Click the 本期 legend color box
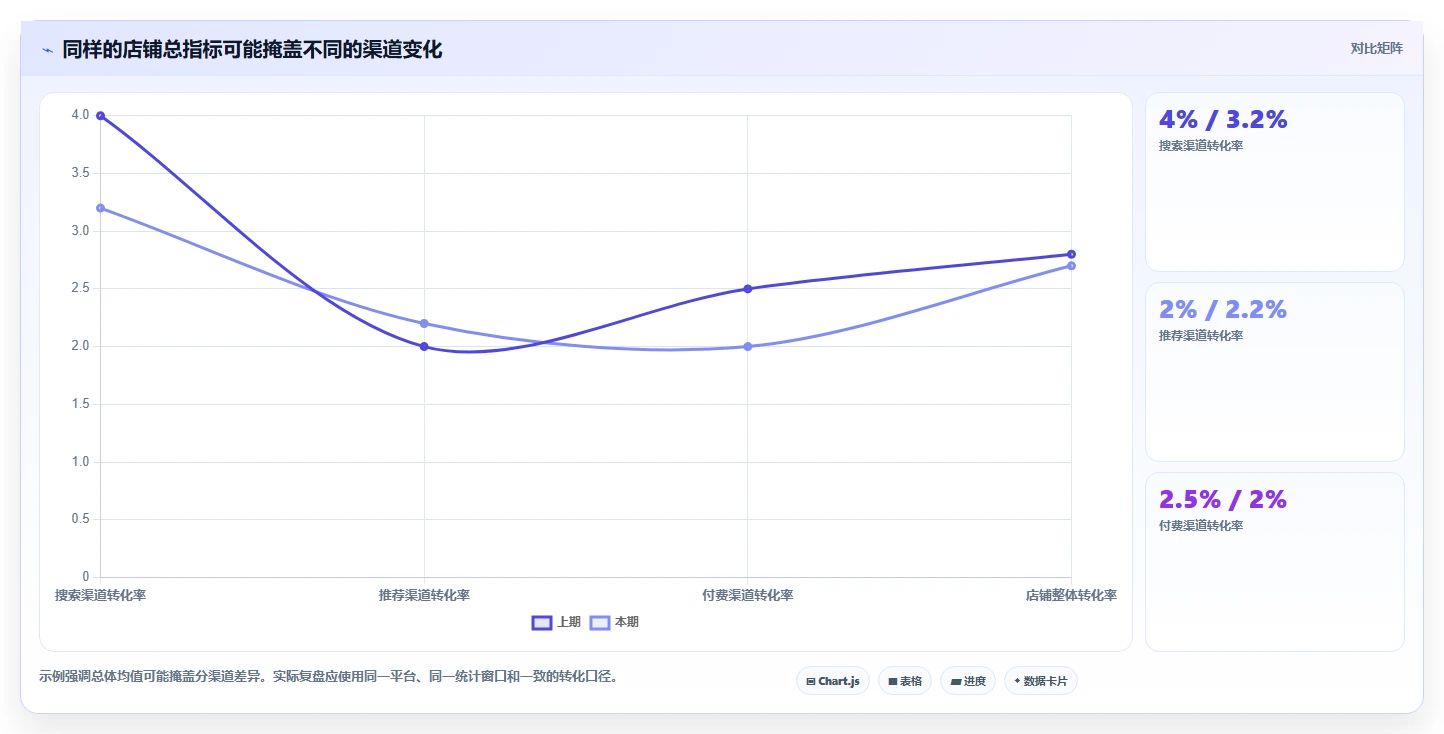 599,622
